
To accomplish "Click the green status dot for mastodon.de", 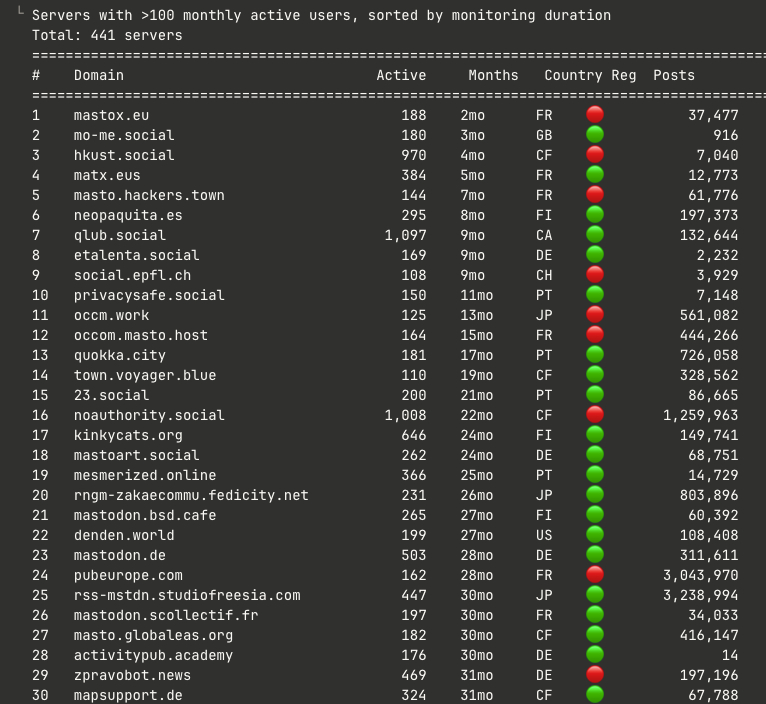I will point(595,555).
